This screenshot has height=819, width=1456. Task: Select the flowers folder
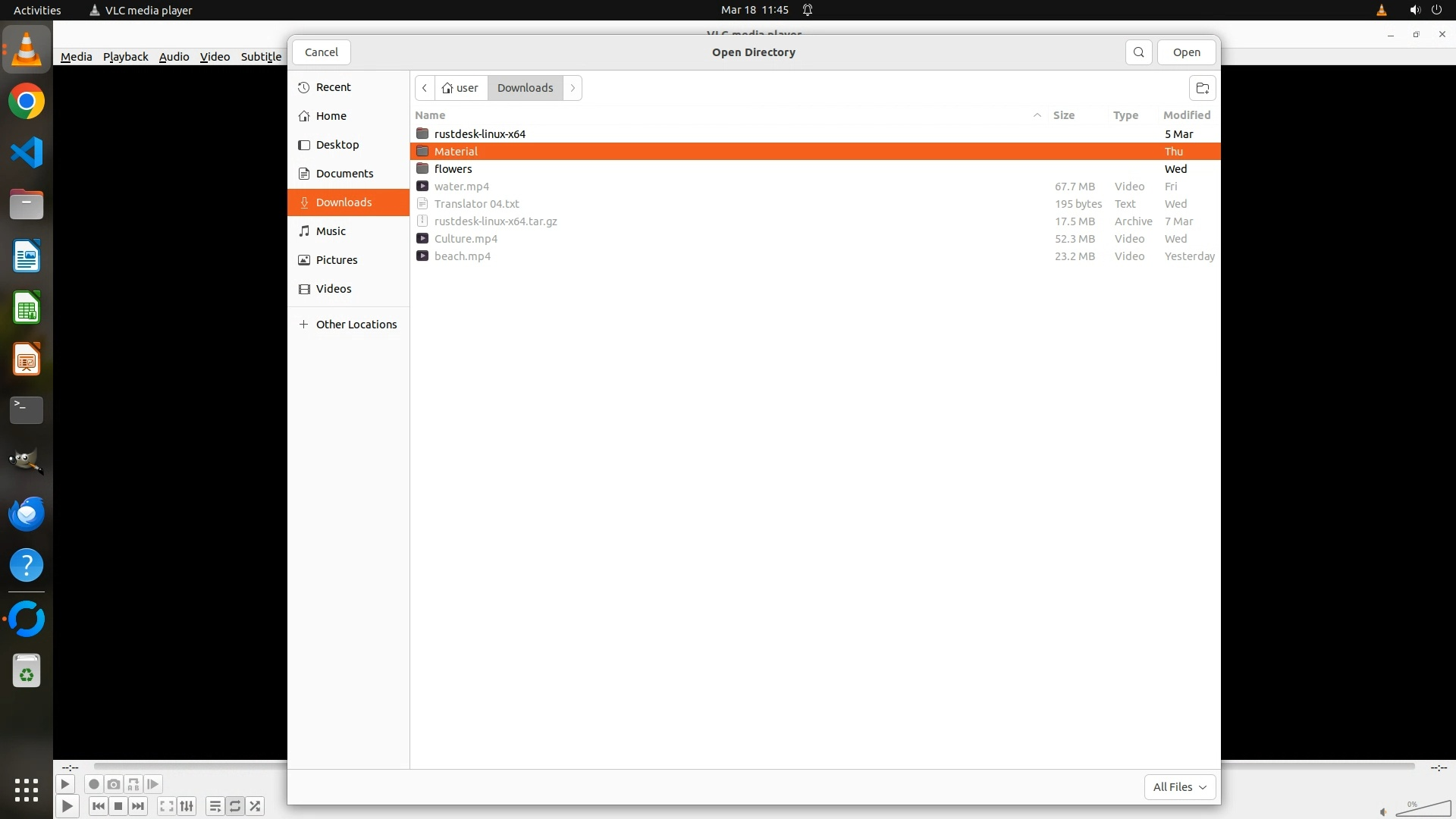click(x=453, y=169)
